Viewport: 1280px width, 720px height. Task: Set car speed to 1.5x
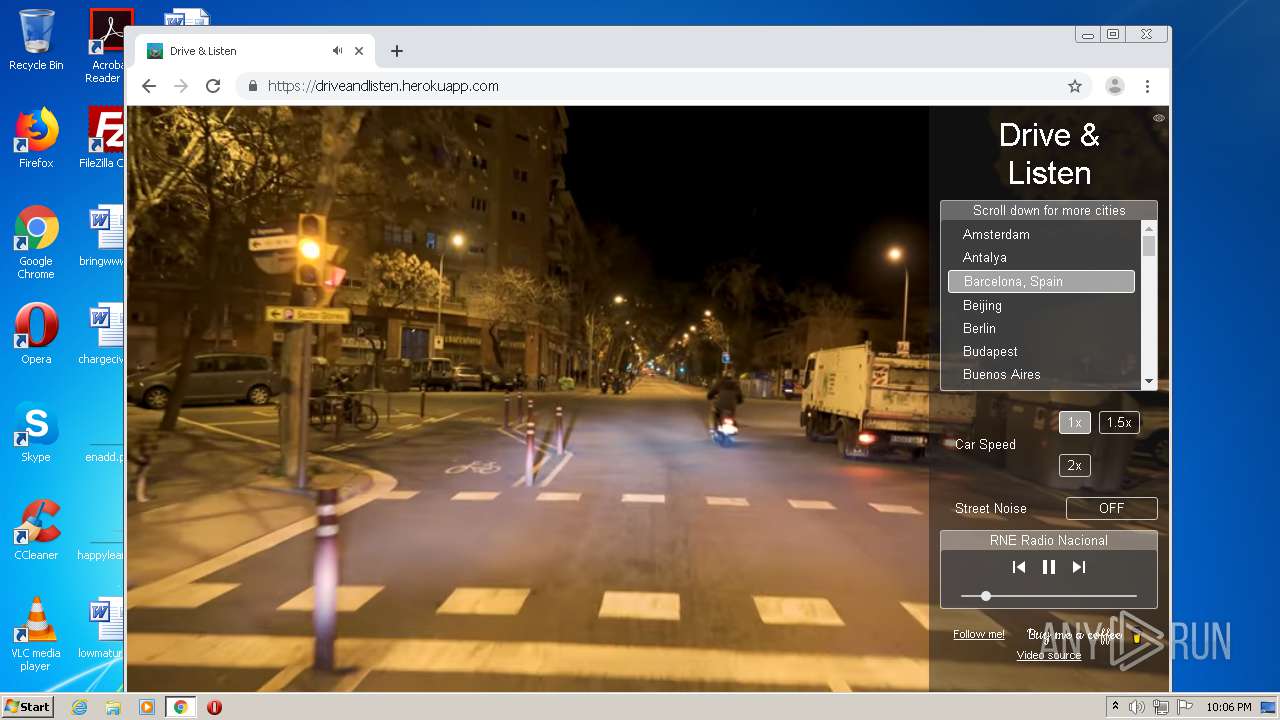pyautogui.click(x=1119, y=422)
